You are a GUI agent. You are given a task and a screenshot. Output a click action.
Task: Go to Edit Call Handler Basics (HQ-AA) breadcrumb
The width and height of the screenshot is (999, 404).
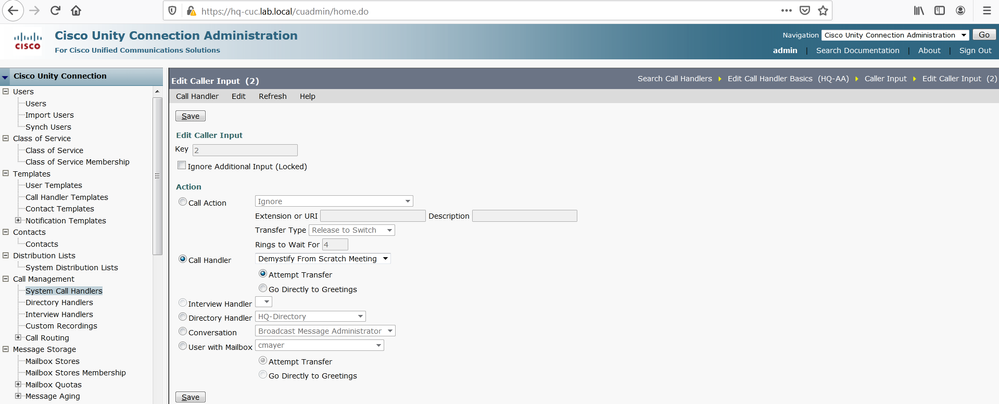(x=788, y=79)
